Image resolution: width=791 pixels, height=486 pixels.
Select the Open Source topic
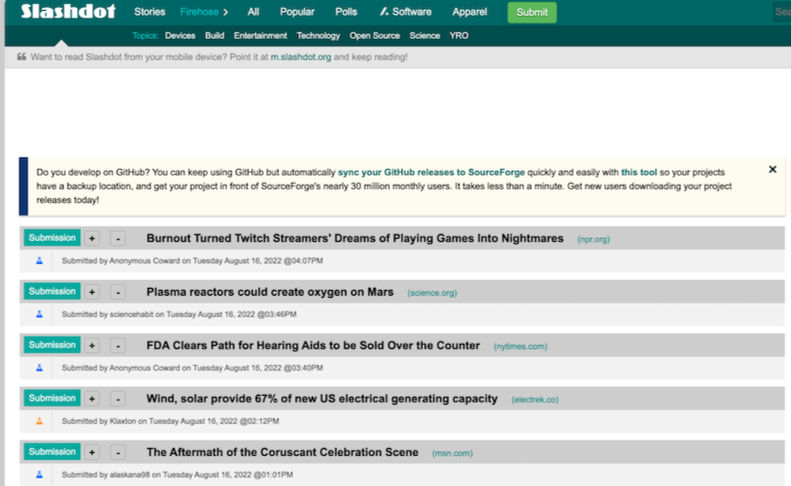click(375, 36)
